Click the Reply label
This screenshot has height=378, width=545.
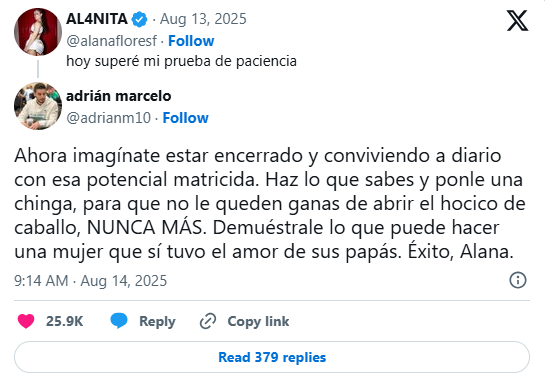pos(157,322)
